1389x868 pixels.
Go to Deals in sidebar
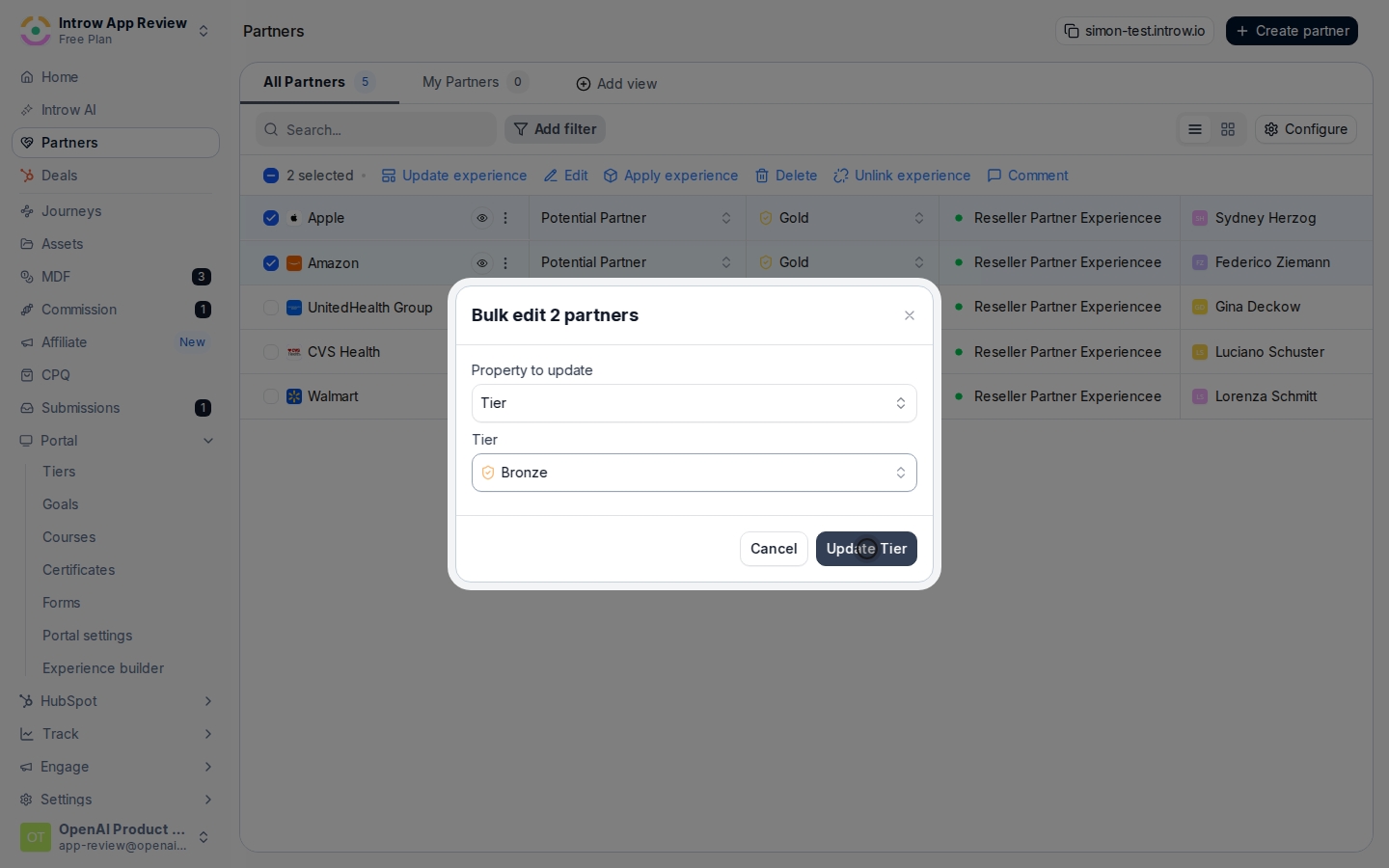coord(116,176)
